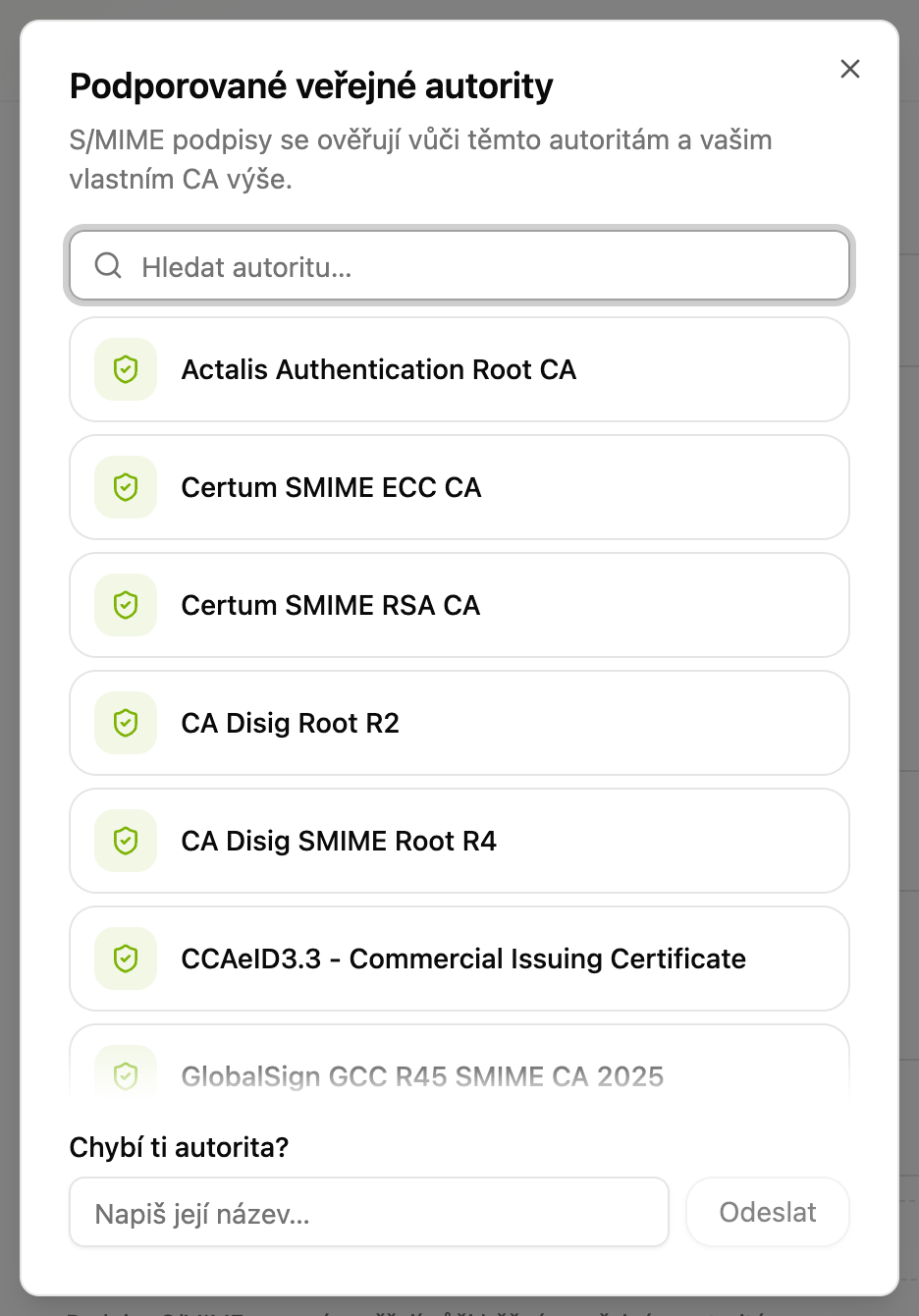Click the magnifier icon in search box
This screenshot has height=1316, width=919.
(108, 265)
